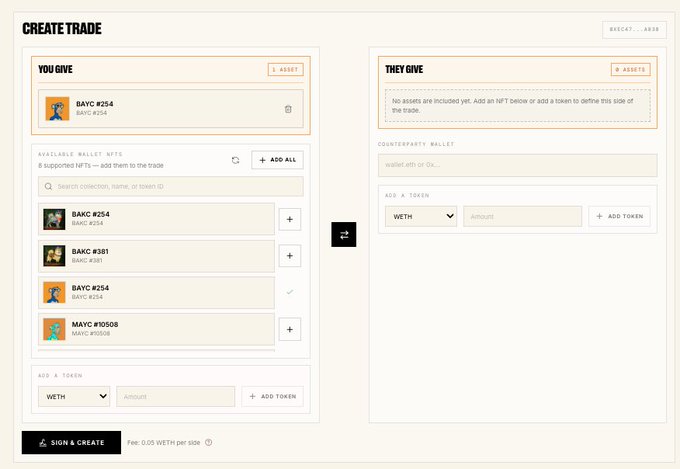
Task: Click the 1 Asset badge
Action: [286, 69]
